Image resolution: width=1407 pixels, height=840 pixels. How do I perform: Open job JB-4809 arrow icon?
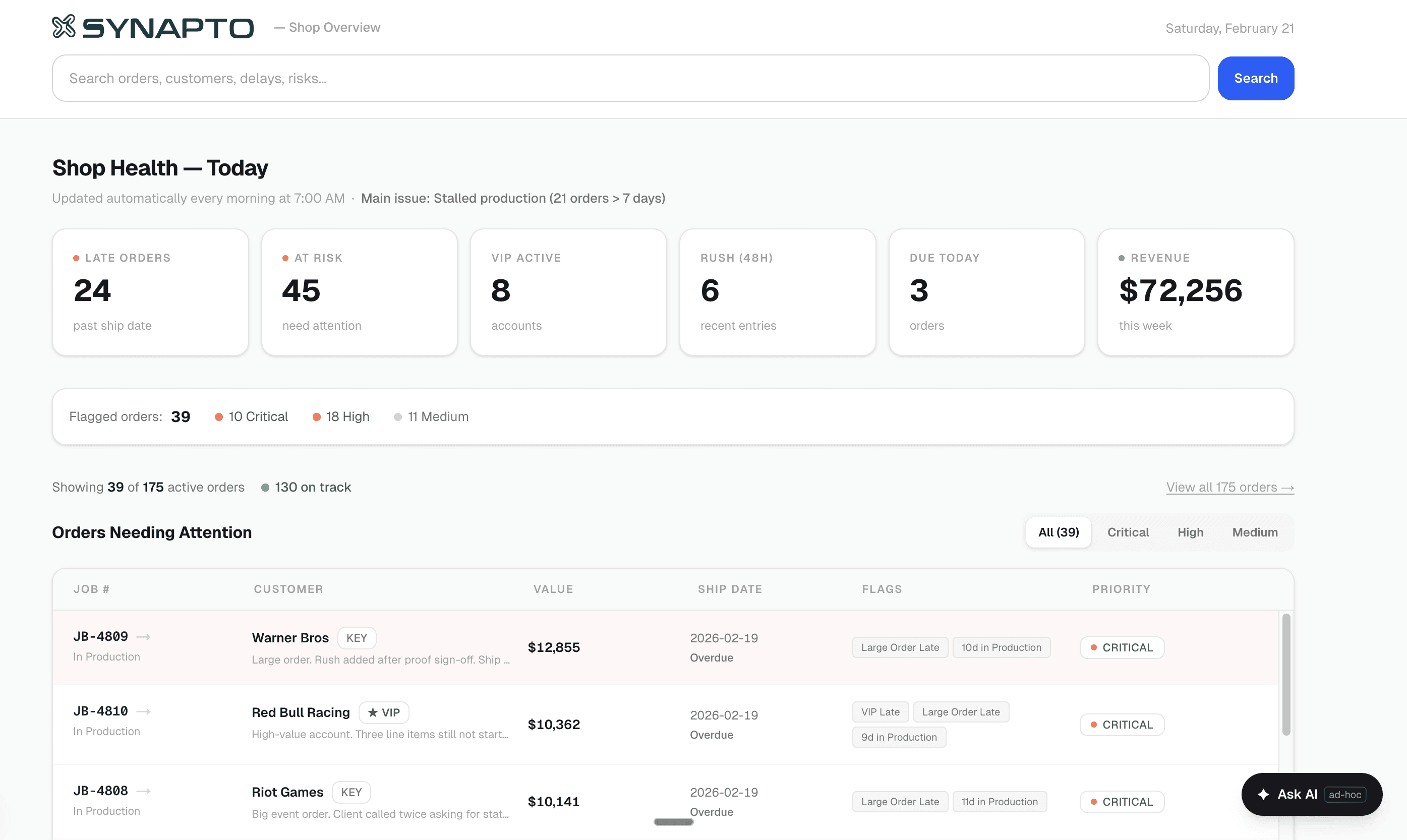click(144, 637)
